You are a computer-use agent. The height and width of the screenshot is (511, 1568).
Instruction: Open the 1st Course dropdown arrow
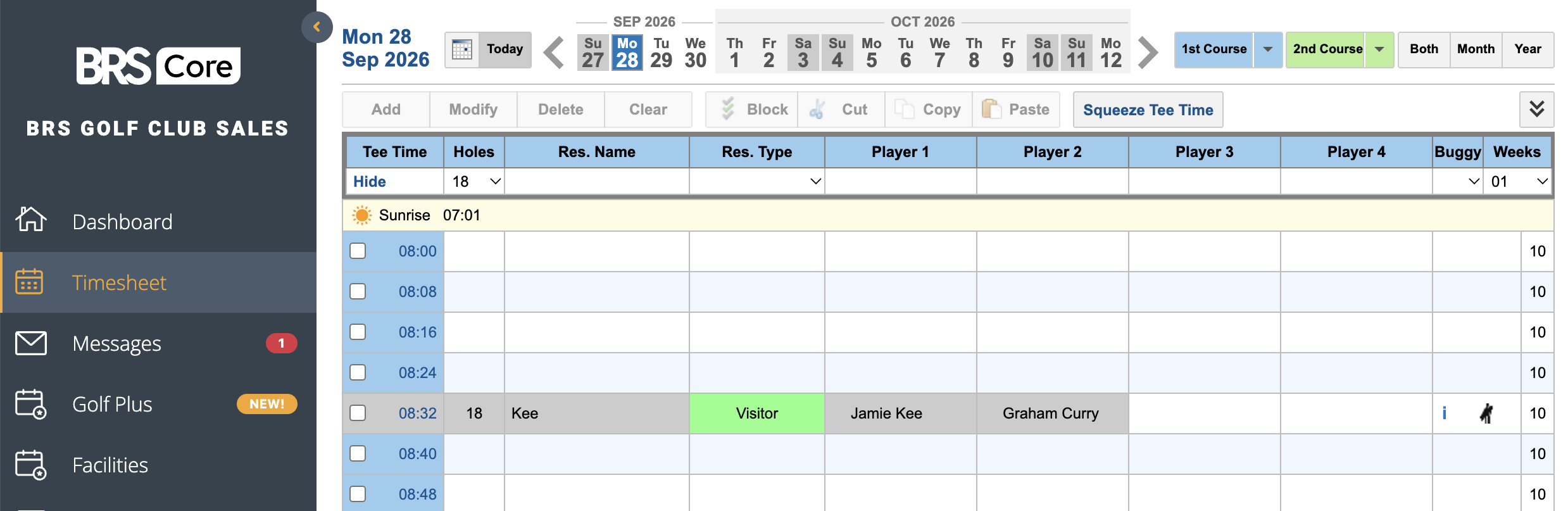pos(1268,49)
